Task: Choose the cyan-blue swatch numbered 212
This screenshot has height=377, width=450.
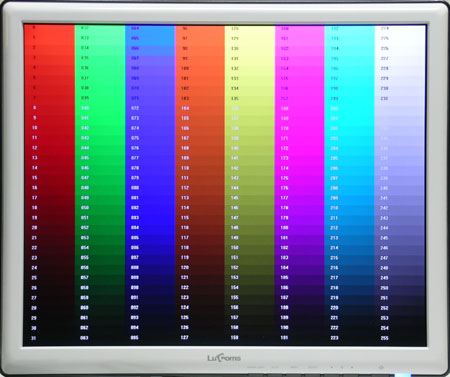Action: 349,228
